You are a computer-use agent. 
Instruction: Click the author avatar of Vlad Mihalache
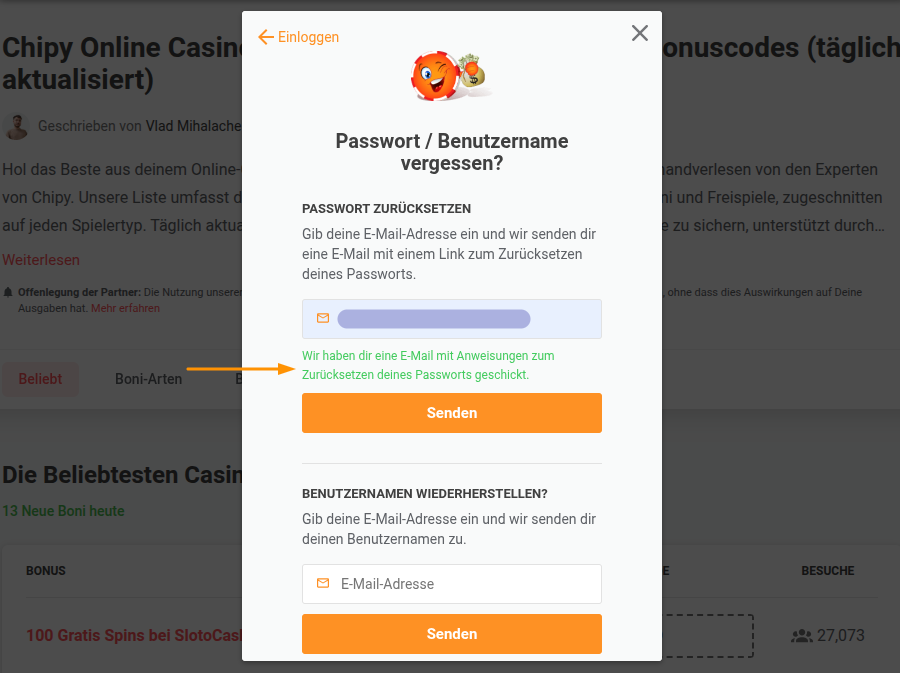(x=16, y=126)
